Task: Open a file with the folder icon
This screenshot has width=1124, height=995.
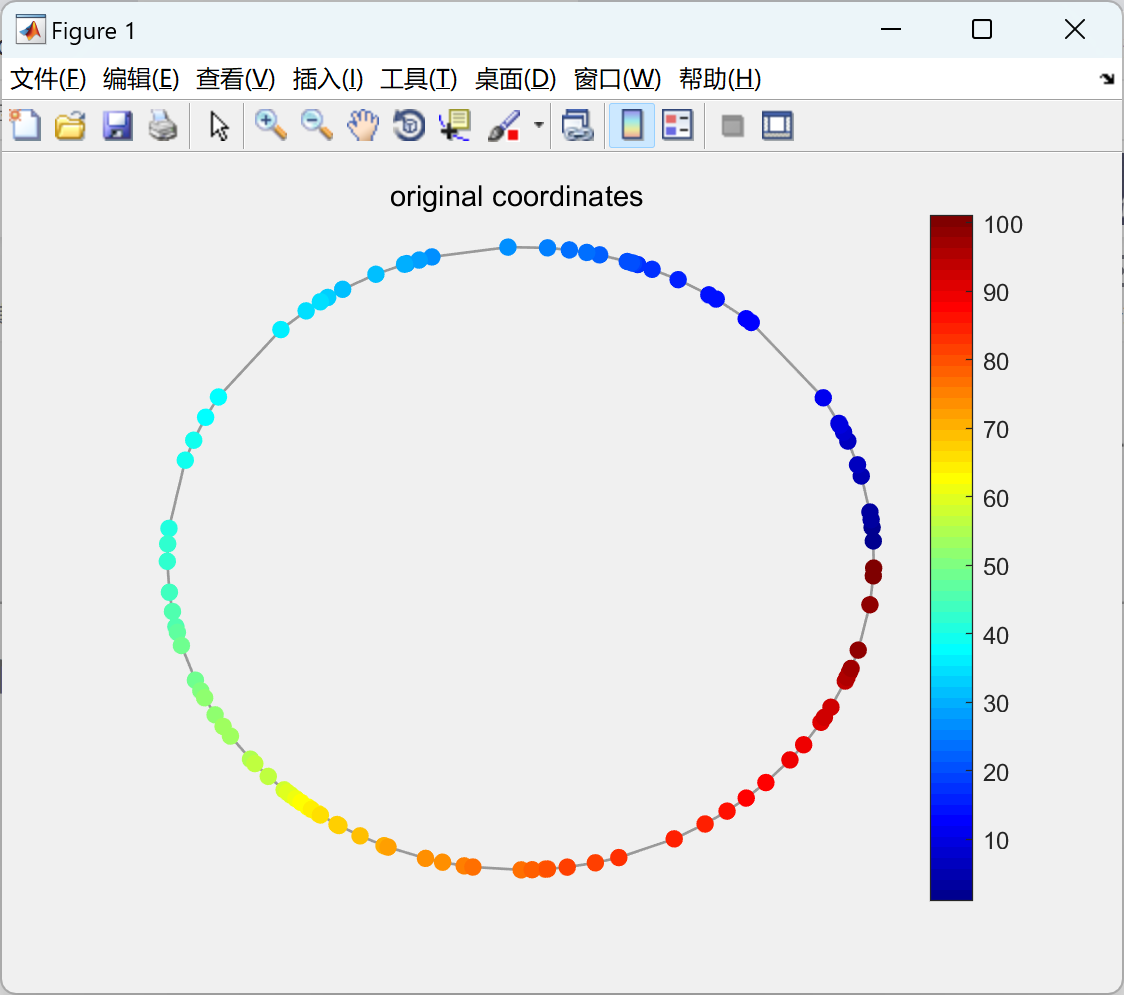Action: tap(70, 125)
